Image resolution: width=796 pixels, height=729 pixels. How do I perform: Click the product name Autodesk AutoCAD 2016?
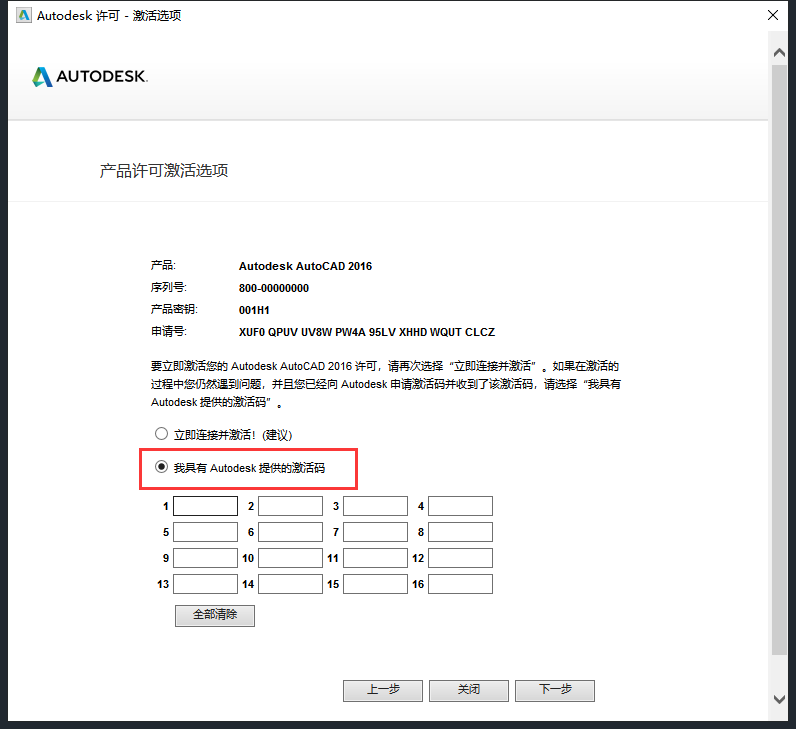click(305, 266)
